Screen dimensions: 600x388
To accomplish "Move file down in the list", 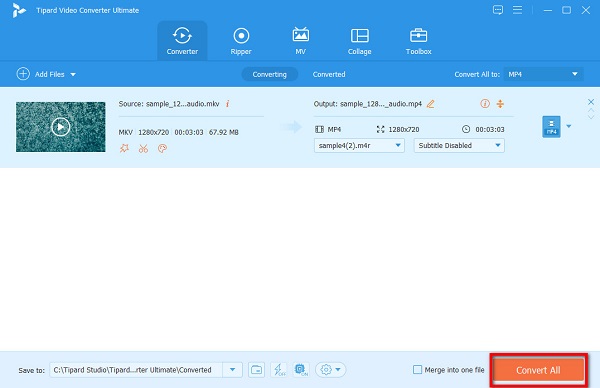I will (591, 117).
